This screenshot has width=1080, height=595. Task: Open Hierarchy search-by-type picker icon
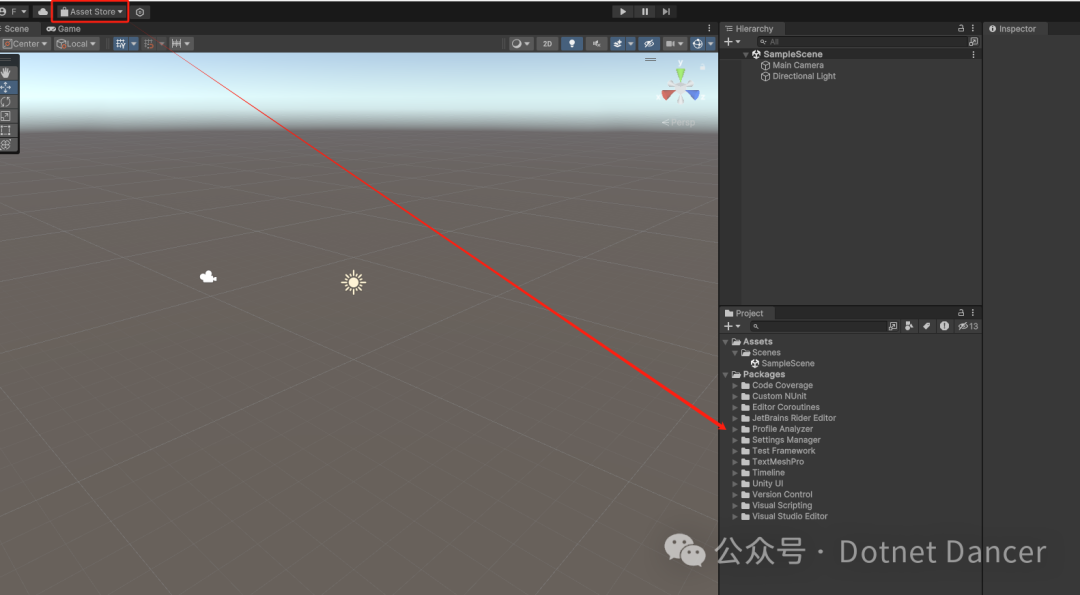tap(973, 41)
